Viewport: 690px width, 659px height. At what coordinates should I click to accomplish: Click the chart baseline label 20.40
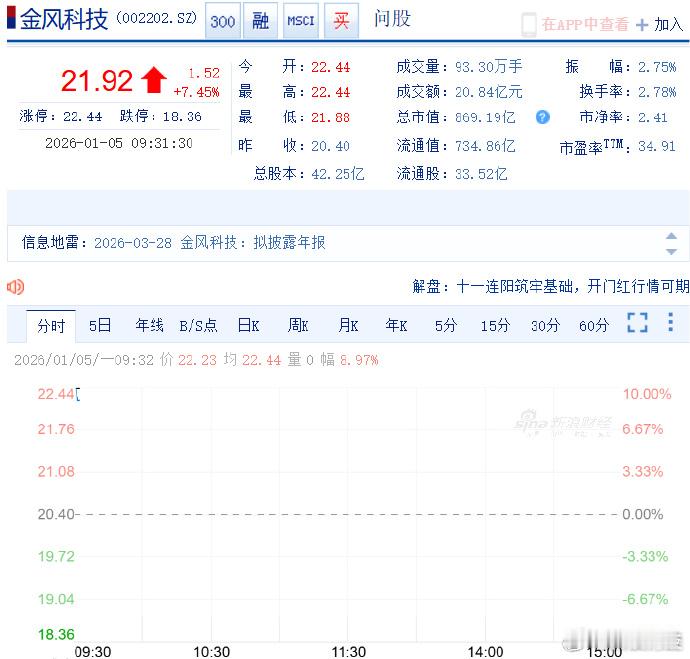(56, 514)
